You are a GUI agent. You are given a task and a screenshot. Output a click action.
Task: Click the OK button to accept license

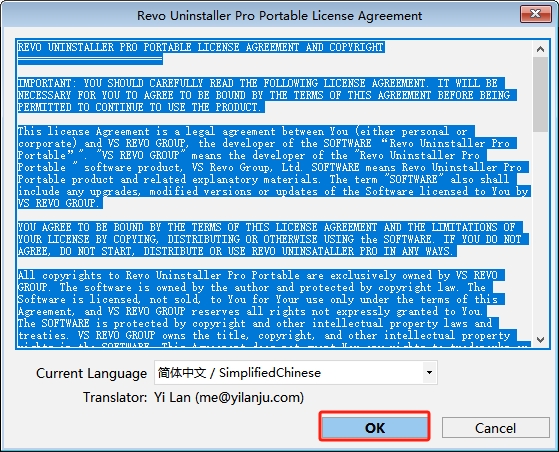[374, 427]
